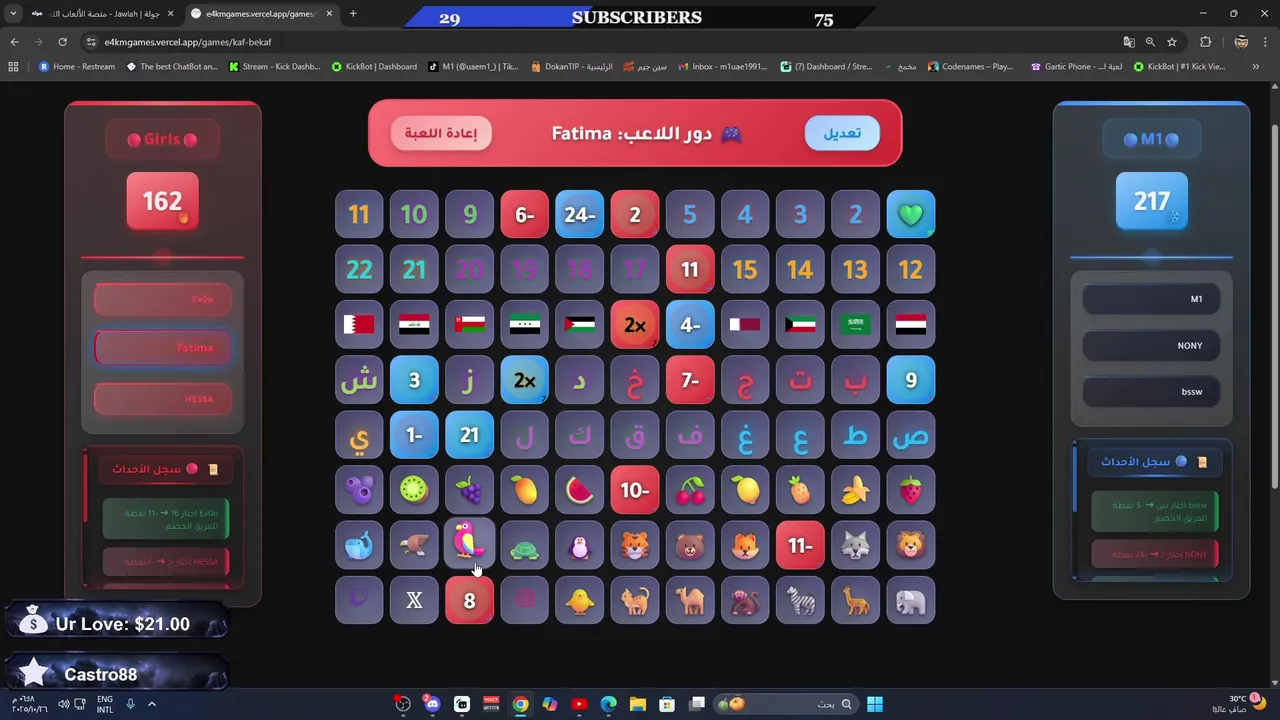Open the KickBot | Dashboard bookmark
Screen dimensions: 1280x720
[374, 67]
